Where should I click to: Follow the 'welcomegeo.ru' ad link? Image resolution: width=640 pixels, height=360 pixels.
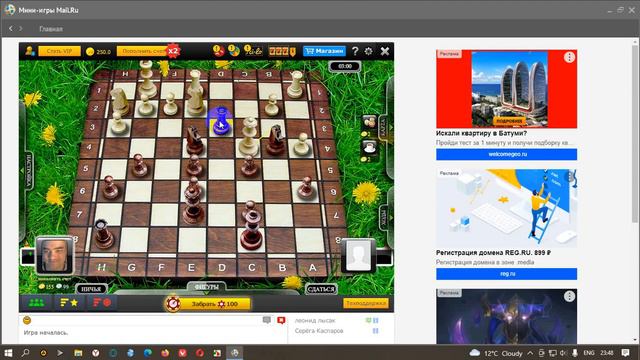click(507, 154)
